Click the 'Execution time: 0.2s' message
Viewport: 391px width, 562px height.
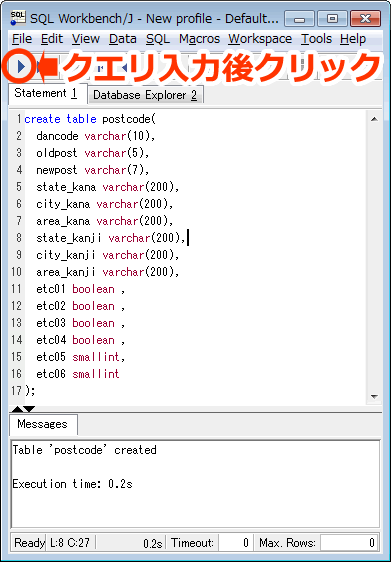(72, 484)
